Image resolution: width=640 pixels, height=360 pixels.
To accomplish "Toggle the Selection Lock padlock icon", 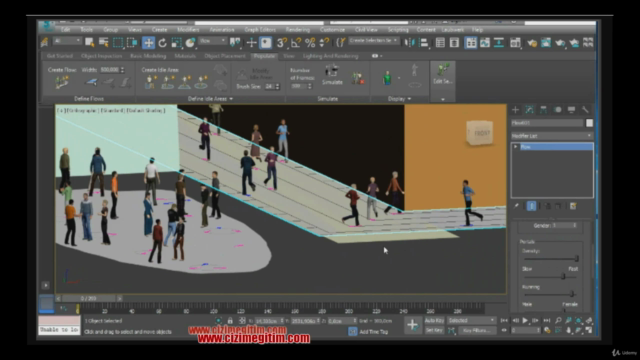I will [230, 321].
